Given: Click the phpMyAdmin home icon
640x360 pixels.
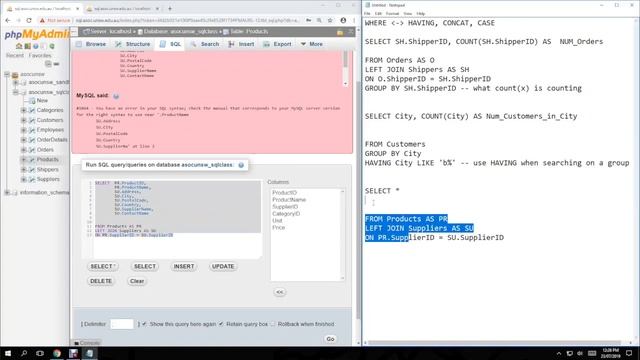Looking at the screenshot, I should [19, 46].
